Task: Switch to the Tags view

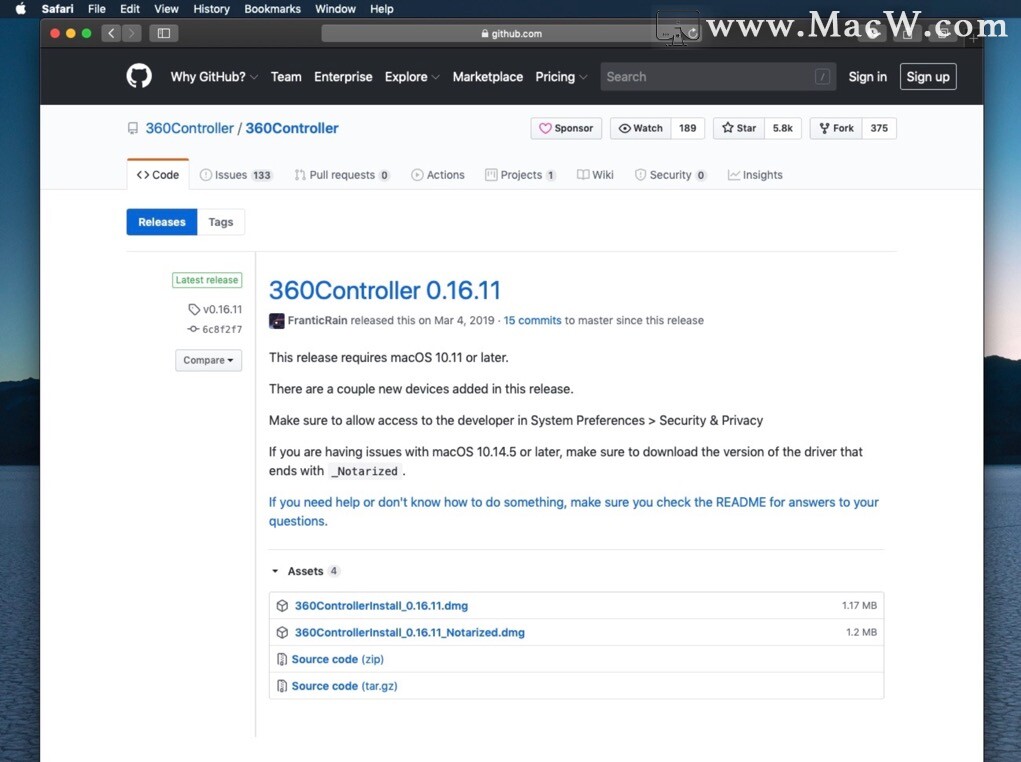Action: coord(221,222)
